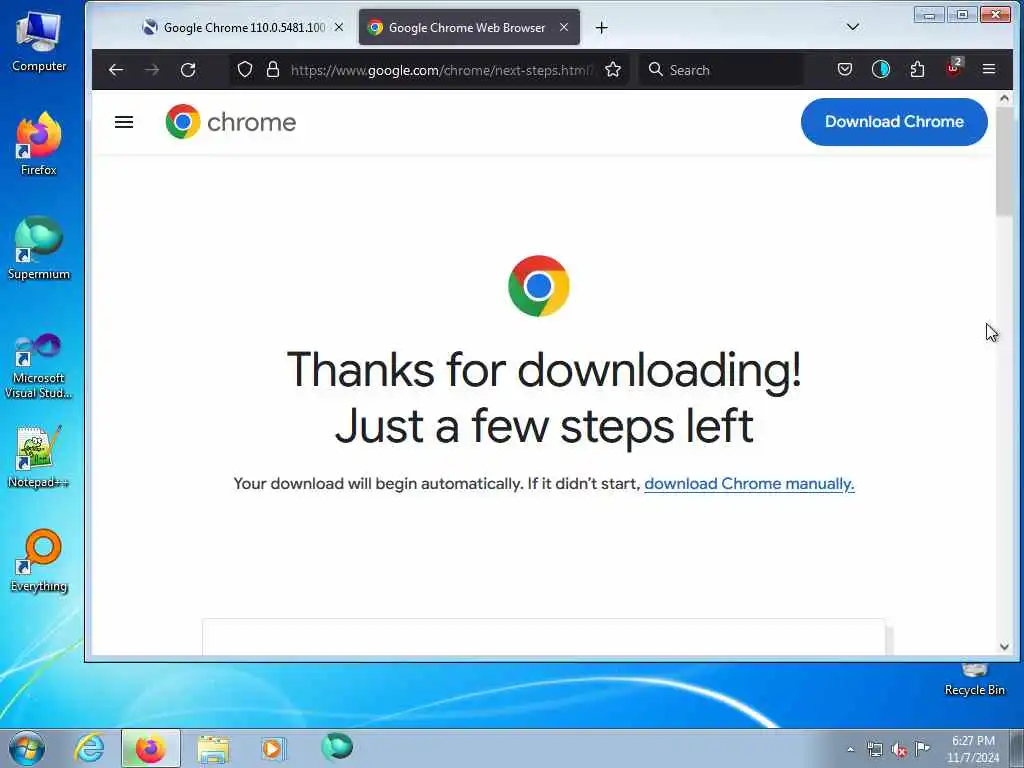This screenshot has height=768, width=1024.
Task: Open the Chrome page hamburger navigation menu
Action: pyautogui.click(x=124, y=122)
